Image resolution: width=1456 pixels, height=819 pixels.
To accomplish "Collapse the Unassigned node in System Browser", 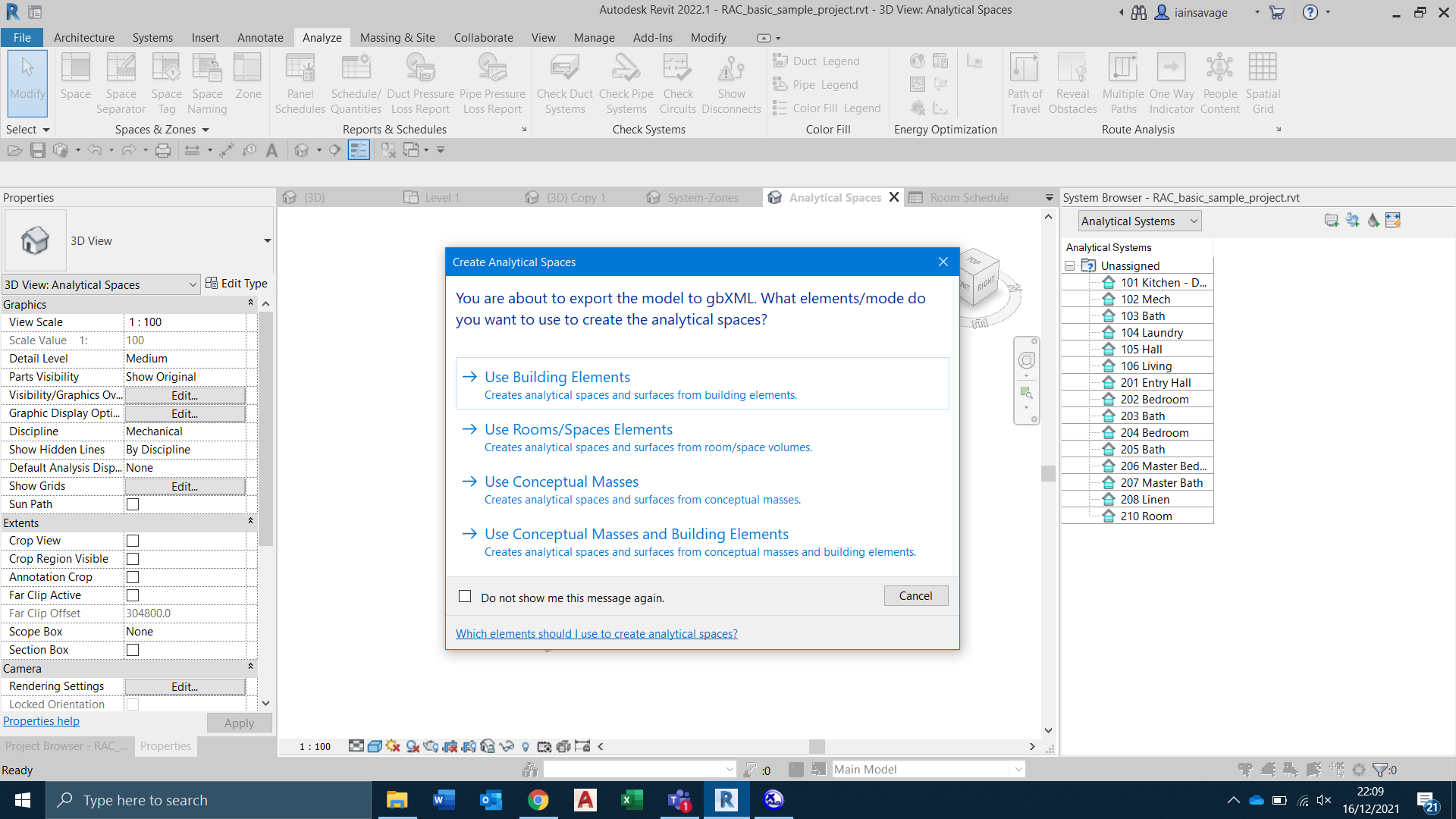I will (1070, 265).
